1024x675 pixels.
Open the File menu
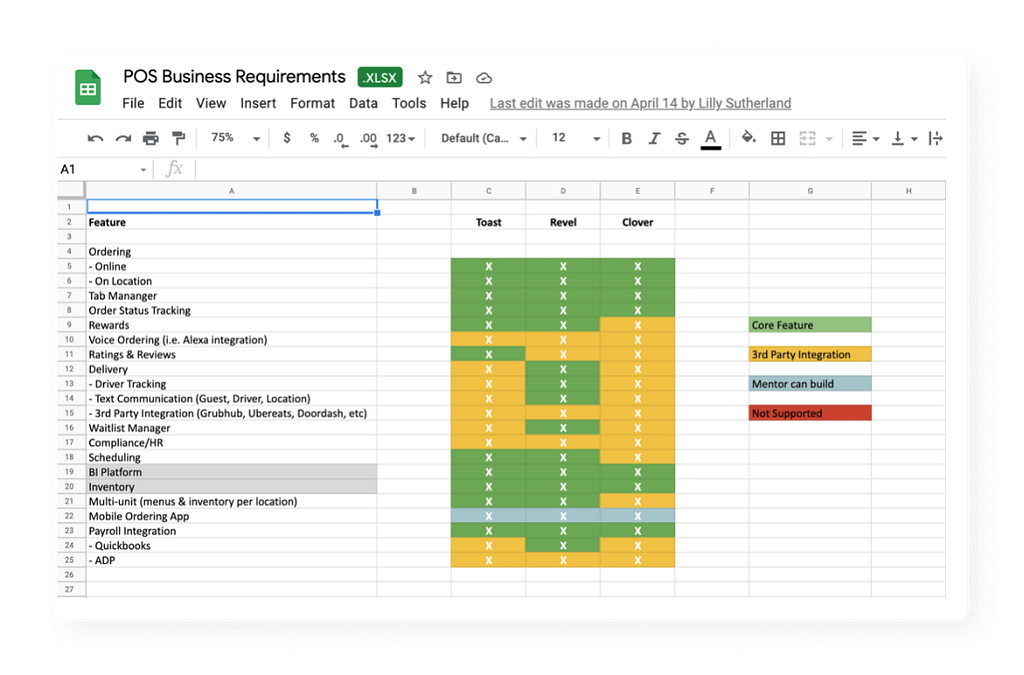click(x=133, y=103)
